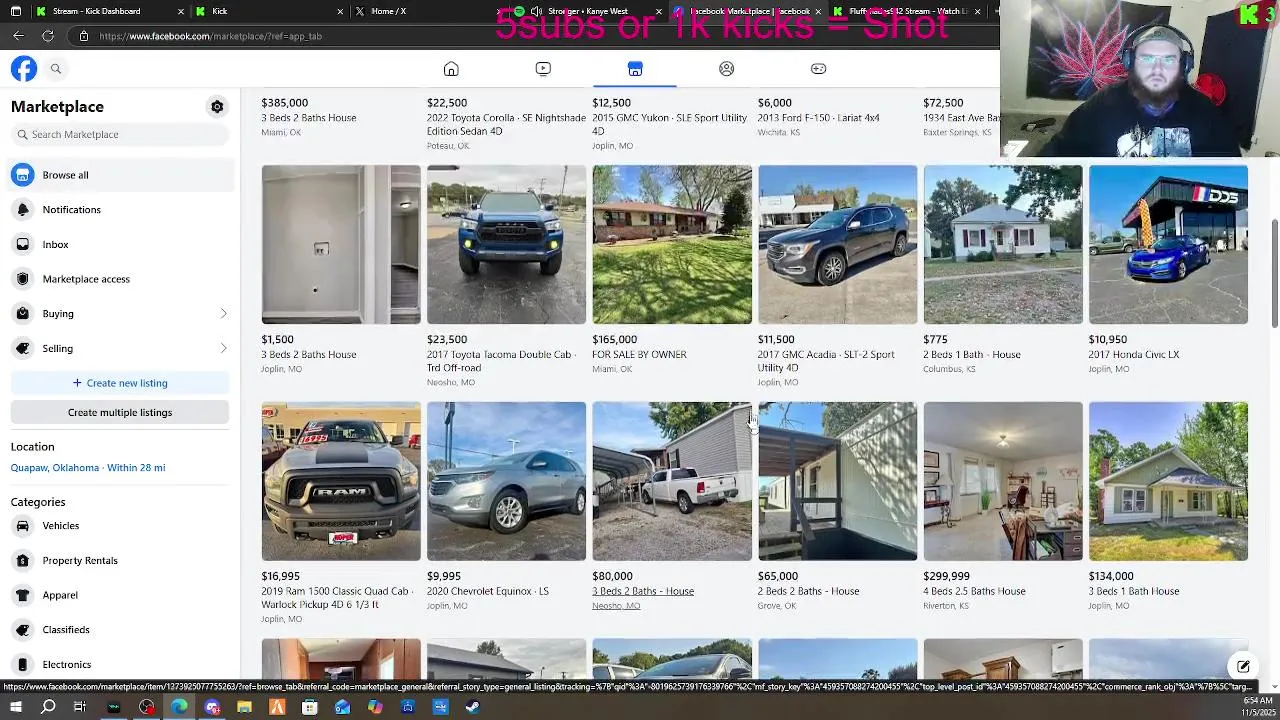1280x720 pixels.
Task: Click 2017 Honda Civic LX title
Action: [x=1134, y=355]
